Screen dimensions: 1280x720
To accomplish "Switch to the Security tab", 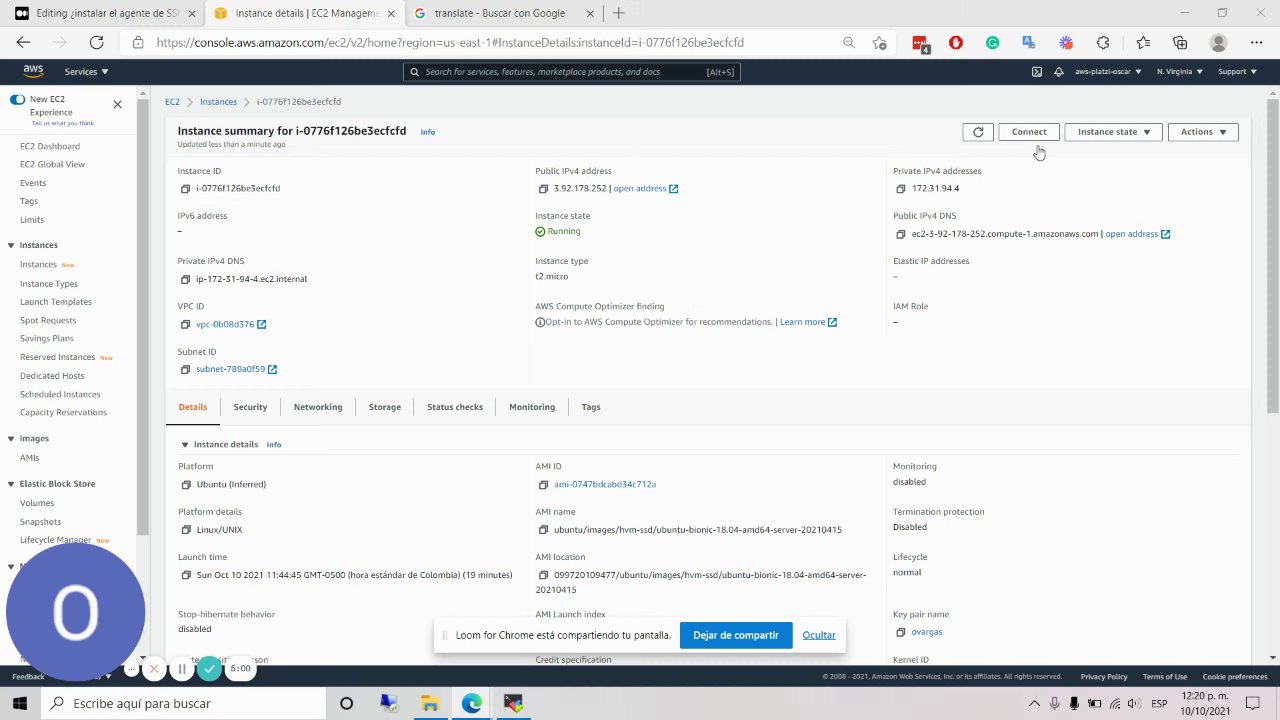I will tap(250, 407).
